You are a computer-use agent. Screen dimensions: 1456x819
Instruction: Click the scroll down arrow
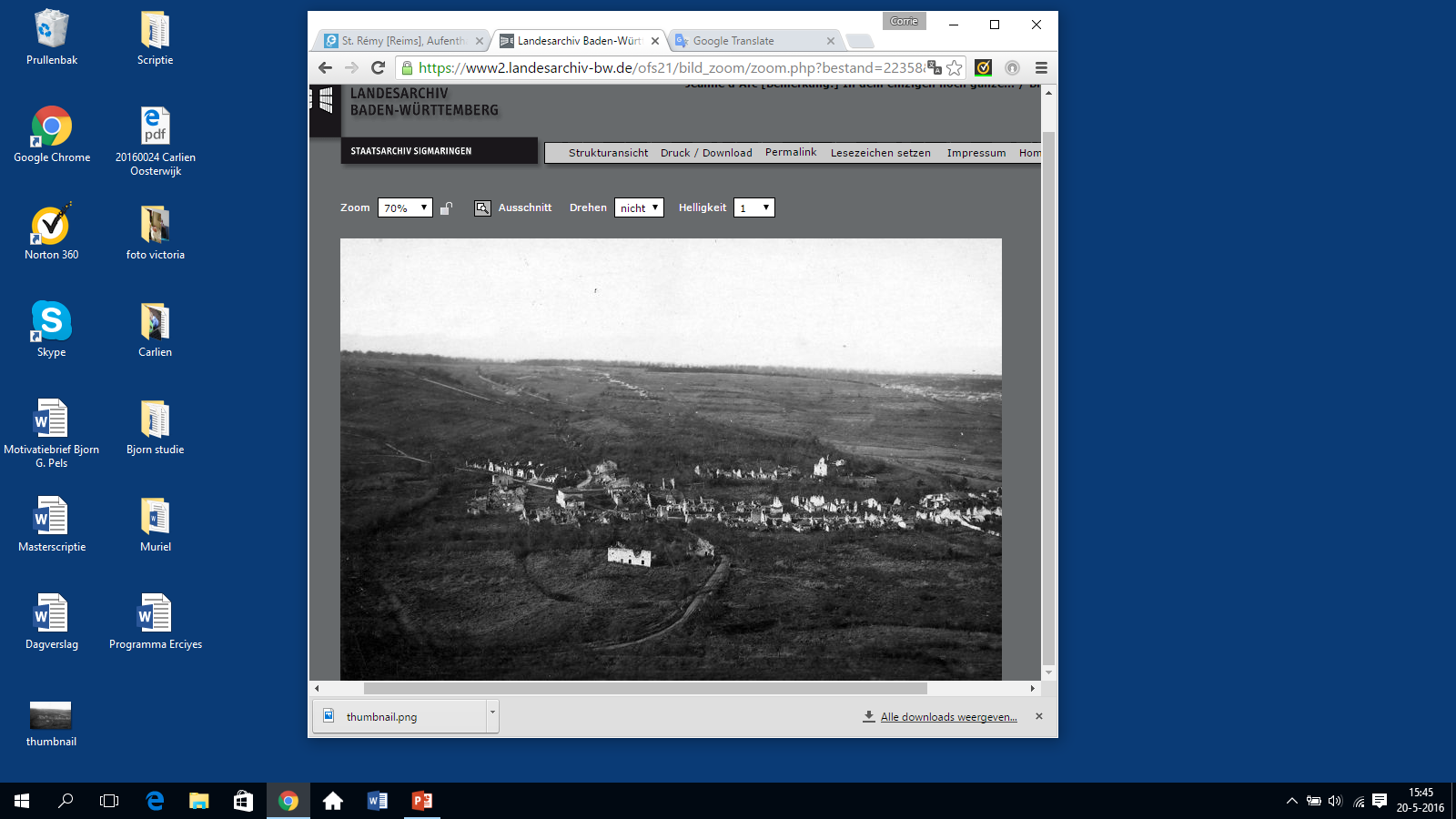point(1048,673)
